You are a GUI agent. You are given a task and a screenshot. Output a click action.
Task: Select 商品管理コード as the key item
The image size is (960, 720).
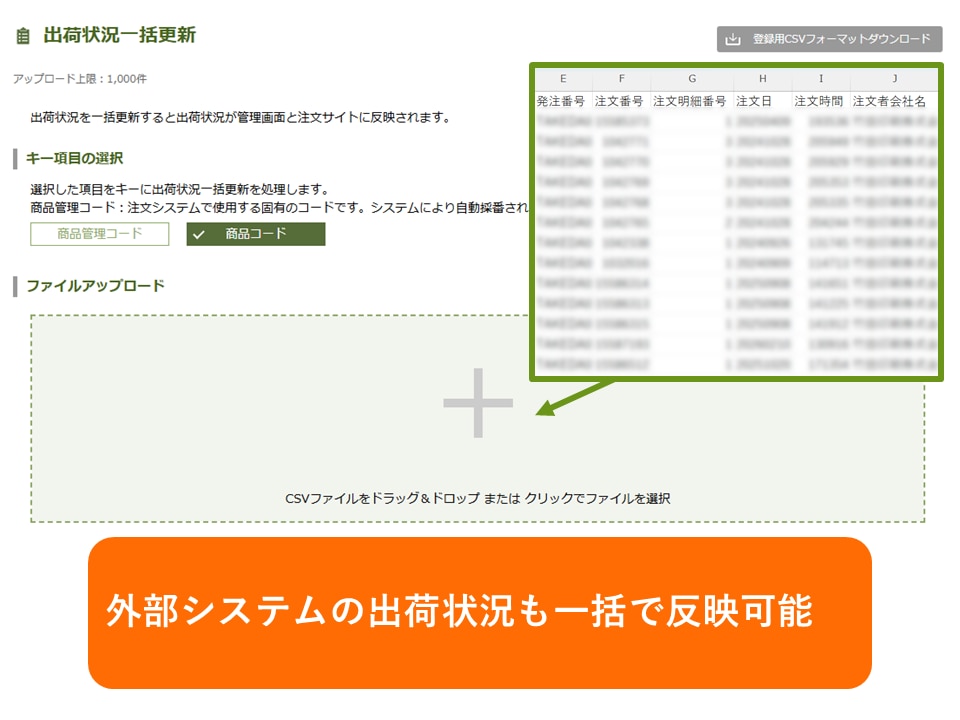pos(99,234)
